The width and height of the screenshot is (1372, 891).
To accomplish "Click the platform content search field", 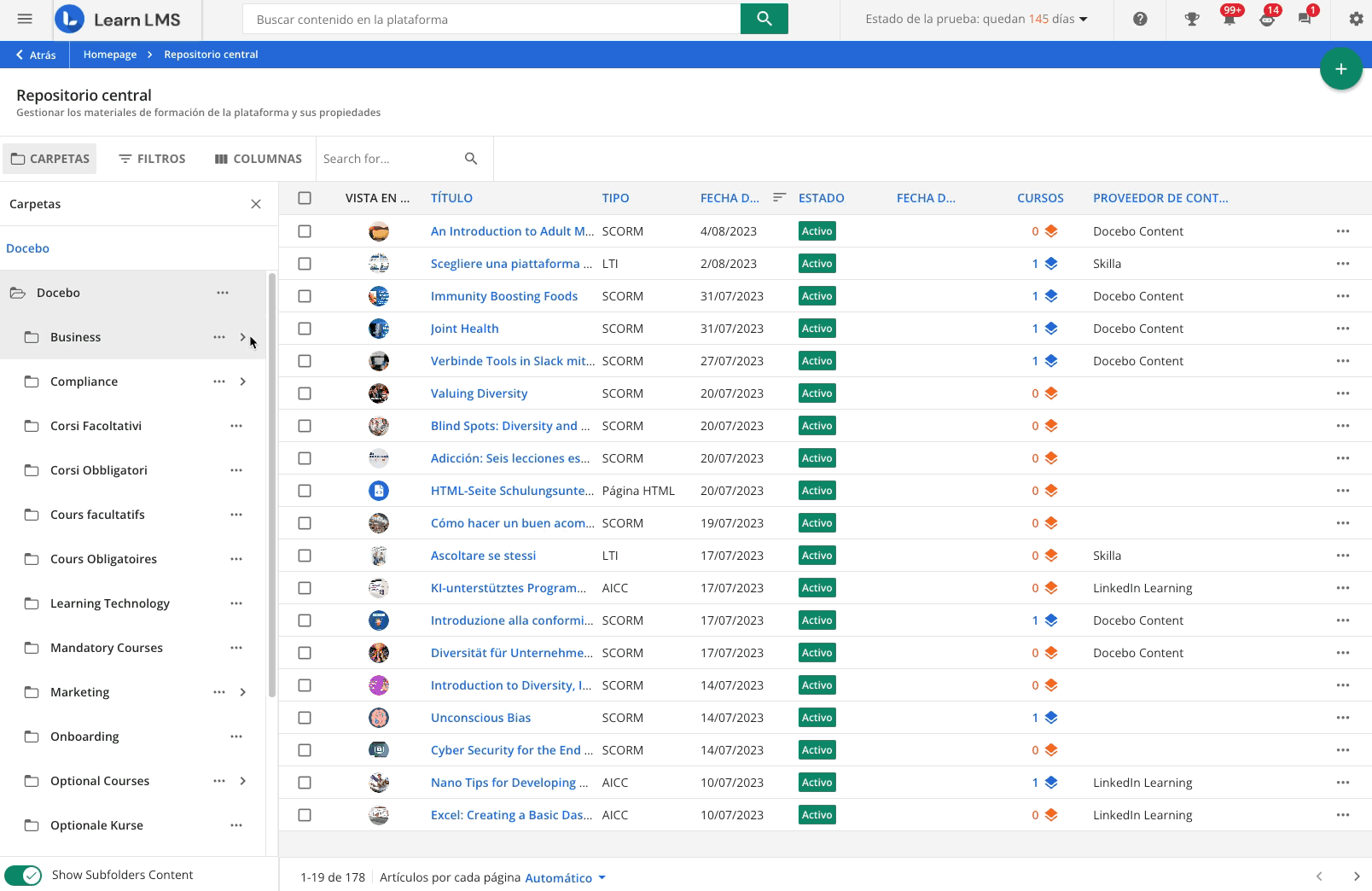I will tap(491, 19).
